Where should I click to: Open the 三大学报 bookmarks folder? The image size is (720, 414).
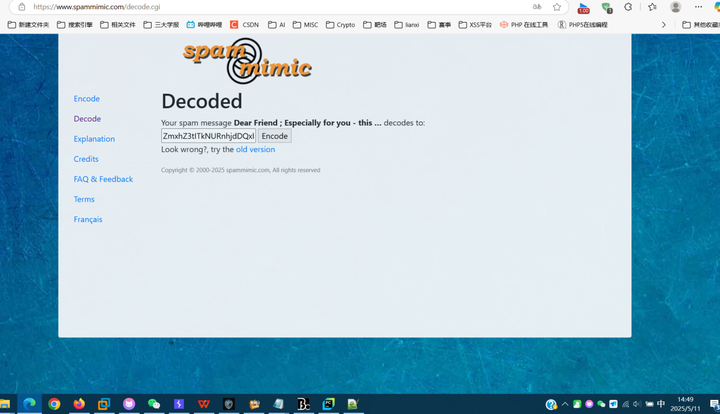pos(161,25)
